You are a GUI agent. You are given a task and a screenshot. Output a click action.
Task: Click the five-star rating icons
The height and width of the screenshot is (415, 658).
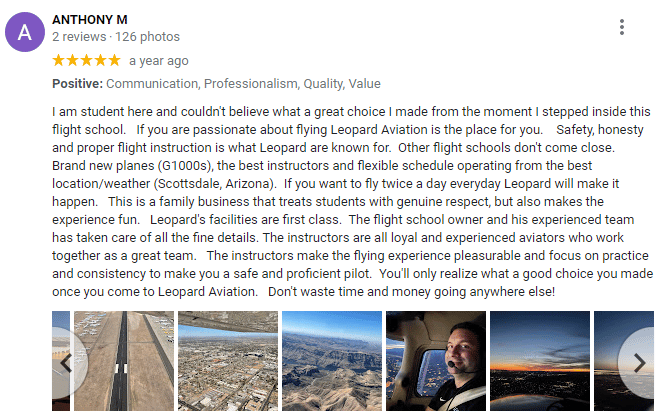[86, 60]
